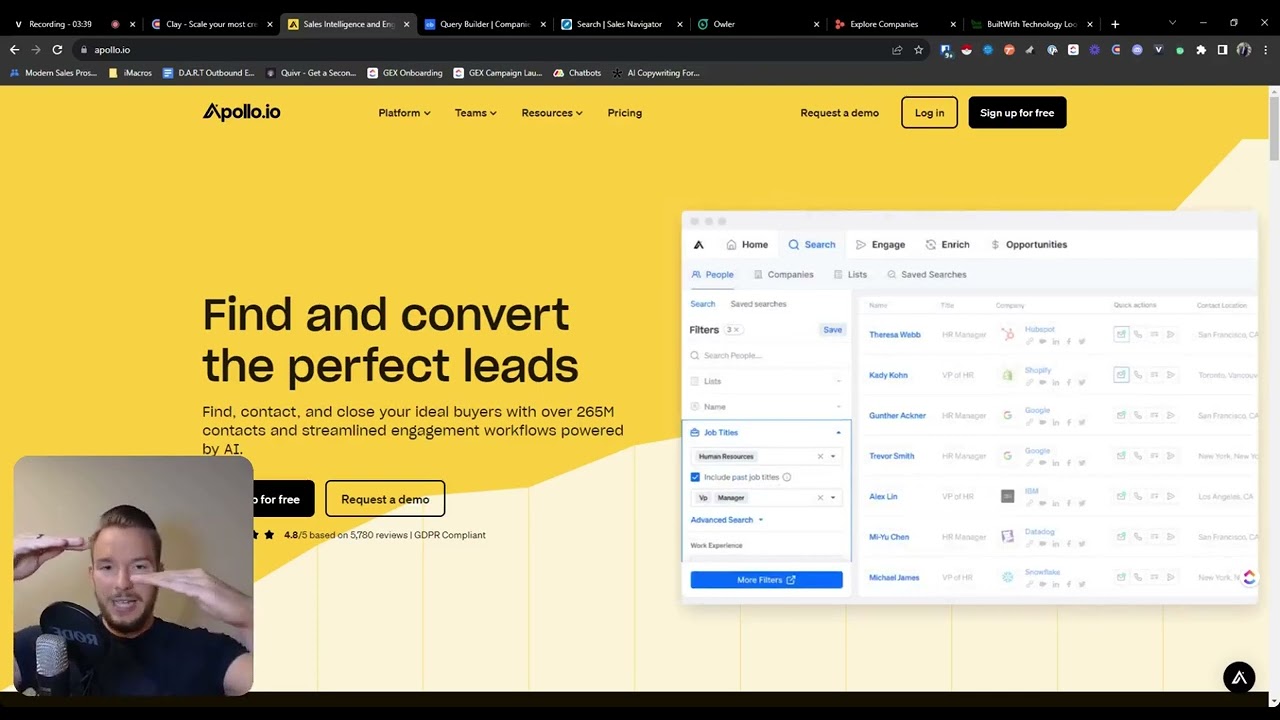Viewport: 1280px width, 720px height.
Task: Close the Clay browser tab
Action: (x=269, y=24)
